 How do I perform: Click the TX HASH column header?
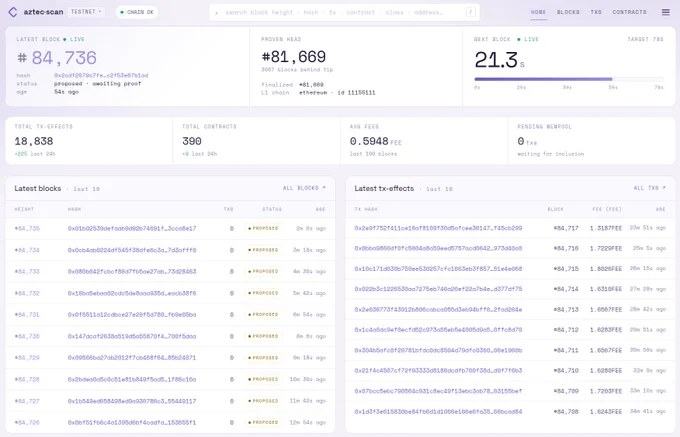click(366, 209)
